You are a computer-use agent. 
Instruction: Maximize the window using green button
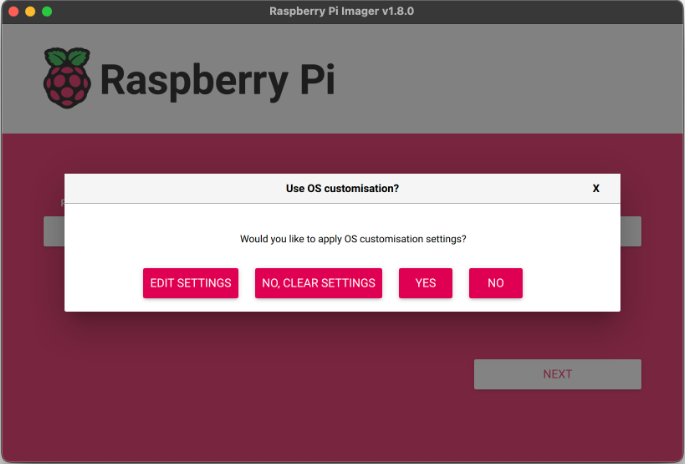coord(47,11)
